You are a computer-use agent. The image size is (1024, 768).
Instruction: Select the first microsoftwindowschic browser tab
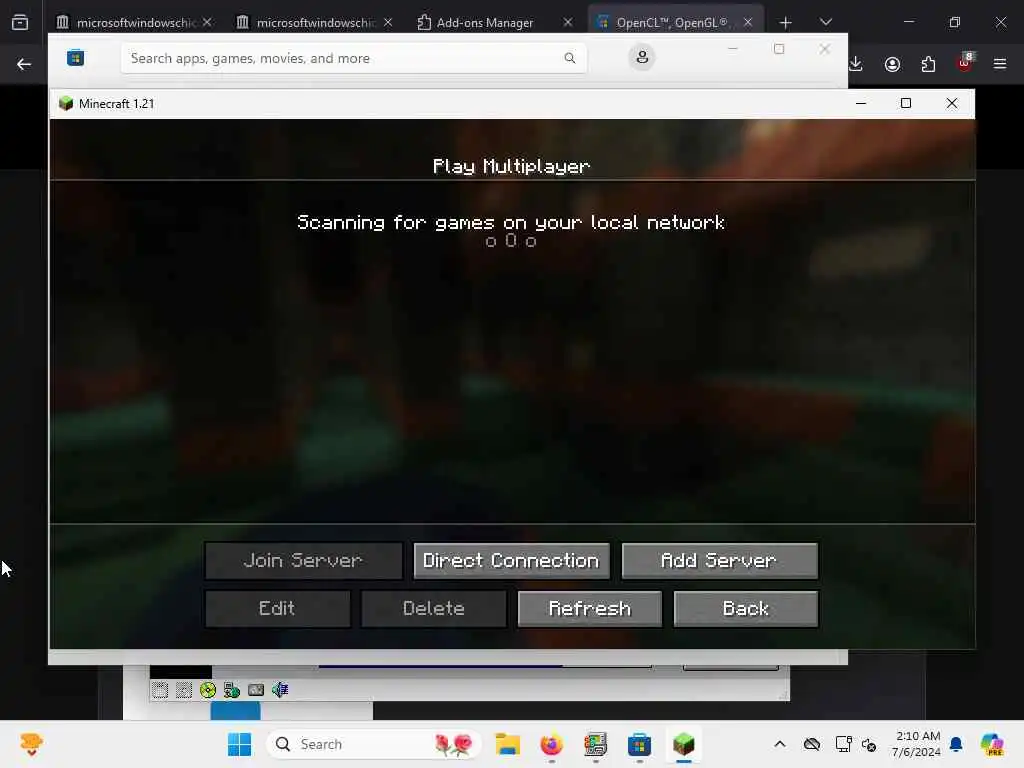click(x=136, y=22)
